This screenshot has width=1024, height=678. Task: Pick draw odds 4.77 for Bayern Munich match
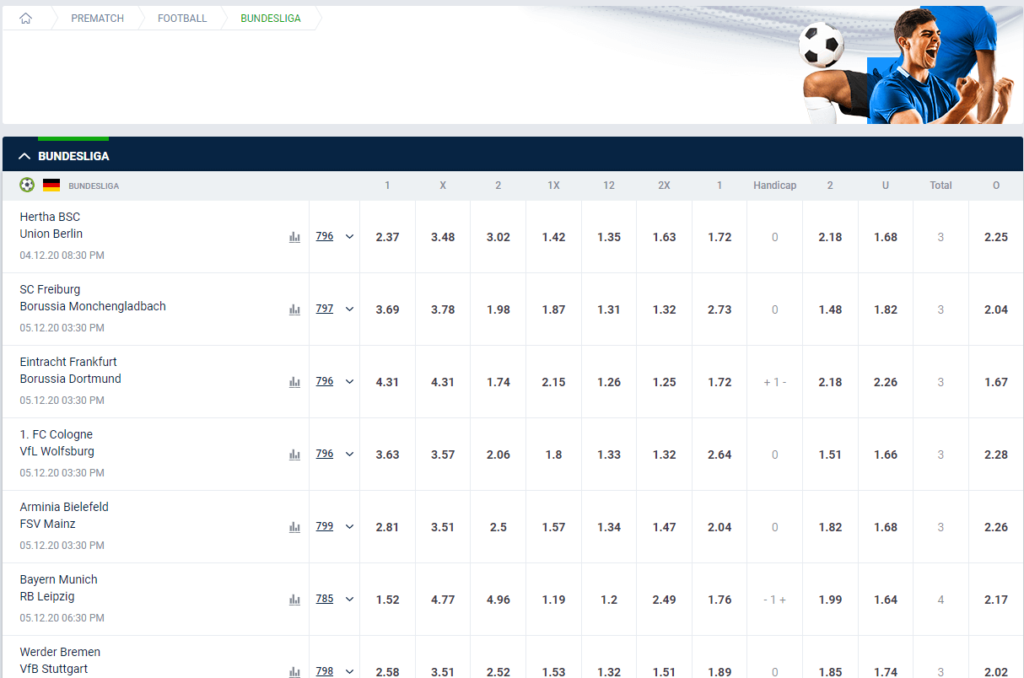pos(443,599)
